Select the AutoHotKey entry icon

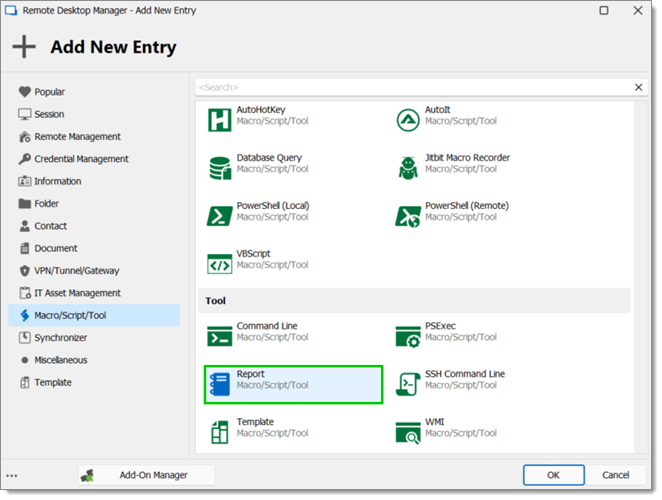click(x=220, y=120)
